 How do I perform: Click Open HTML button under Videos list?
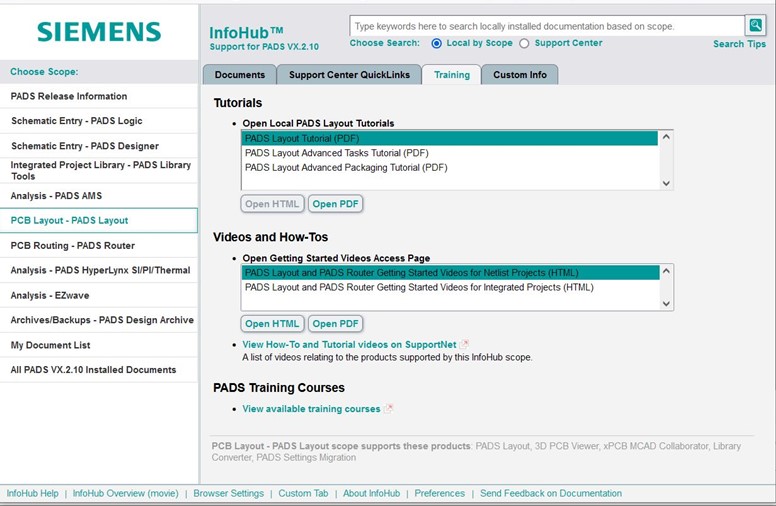point(272,324)
